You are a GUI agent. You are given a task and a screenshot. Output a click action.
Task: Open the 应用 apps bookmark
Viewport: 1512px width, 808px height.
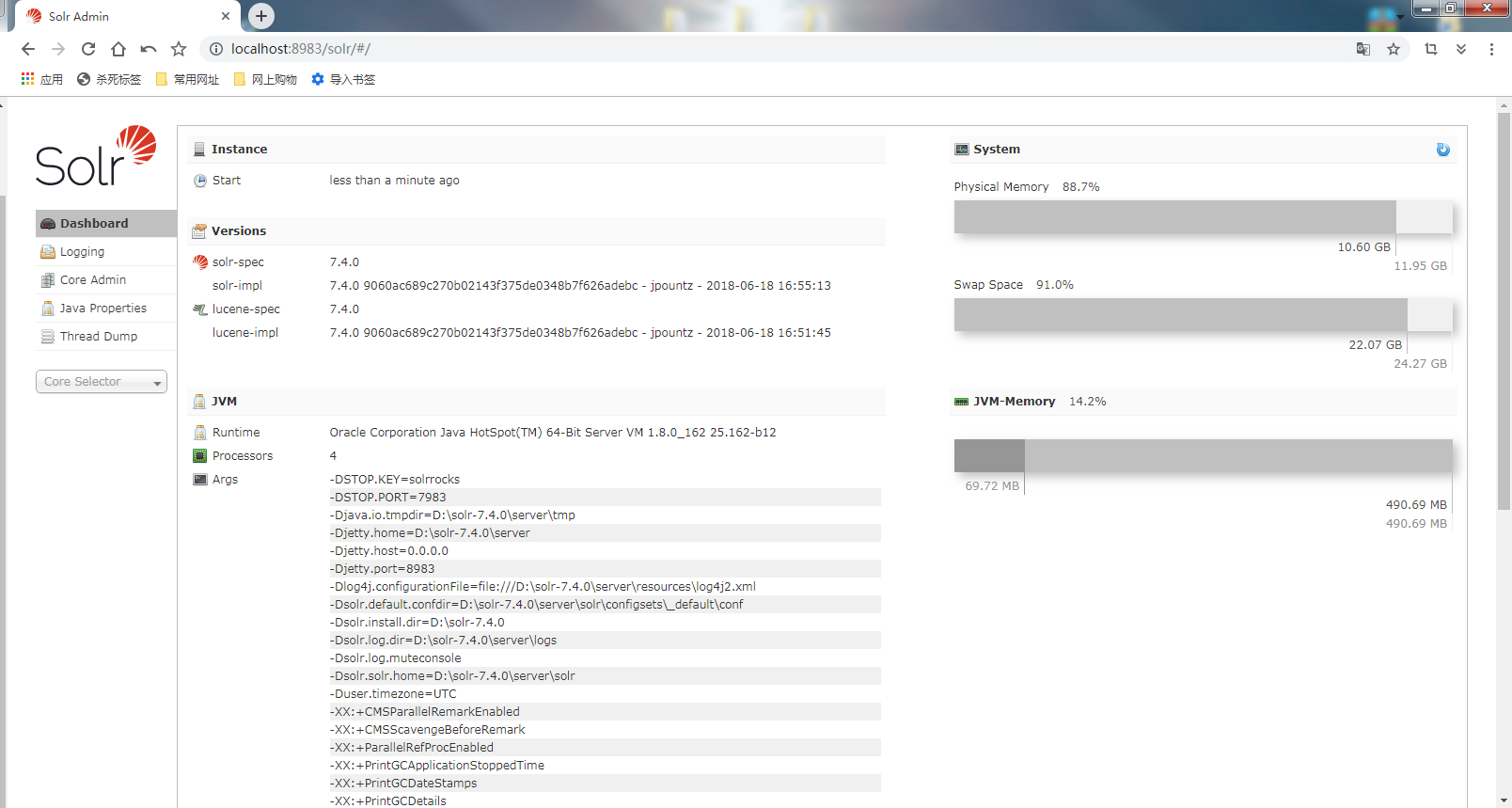pyautogui.click(x=42, y=79)
